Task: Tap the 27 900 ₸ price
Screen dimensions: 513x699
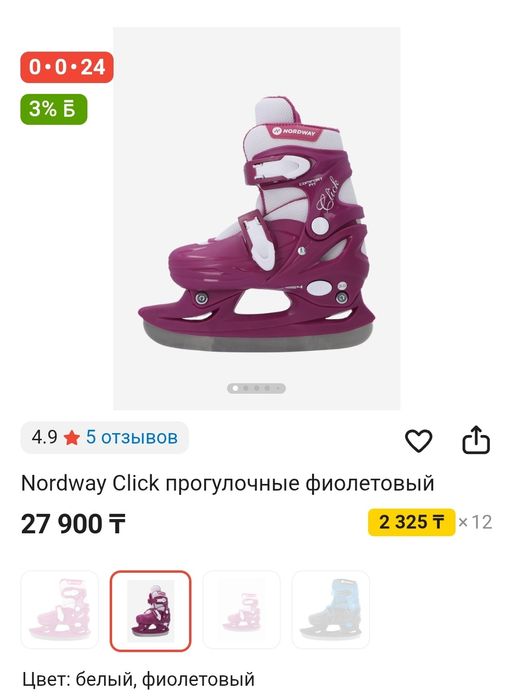Action: (x=73, y=524)
